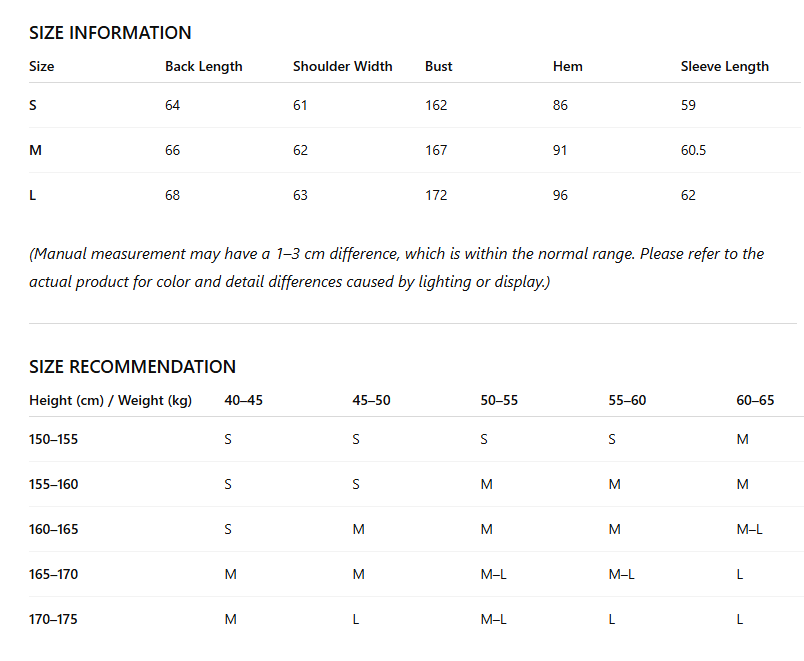The height and width of the screenshot is (661, 804).
Task: Click the Hem column header
Action: (568, 66)
